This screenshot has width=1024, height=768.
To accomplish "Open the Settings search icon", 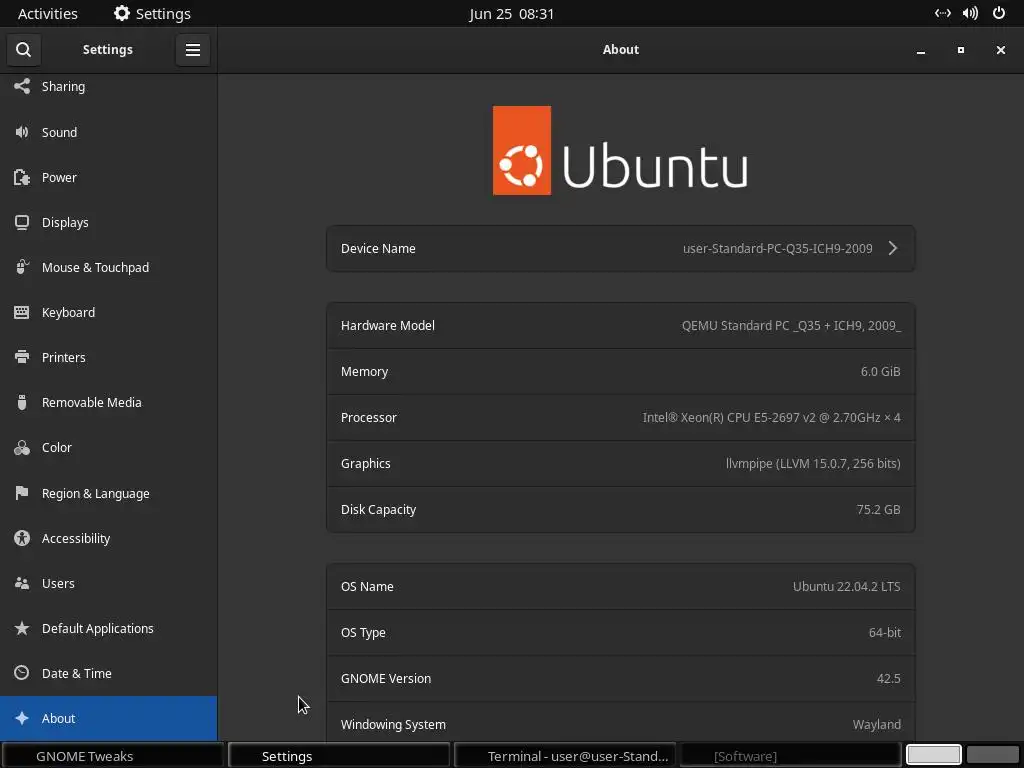I will coord(24,50).
